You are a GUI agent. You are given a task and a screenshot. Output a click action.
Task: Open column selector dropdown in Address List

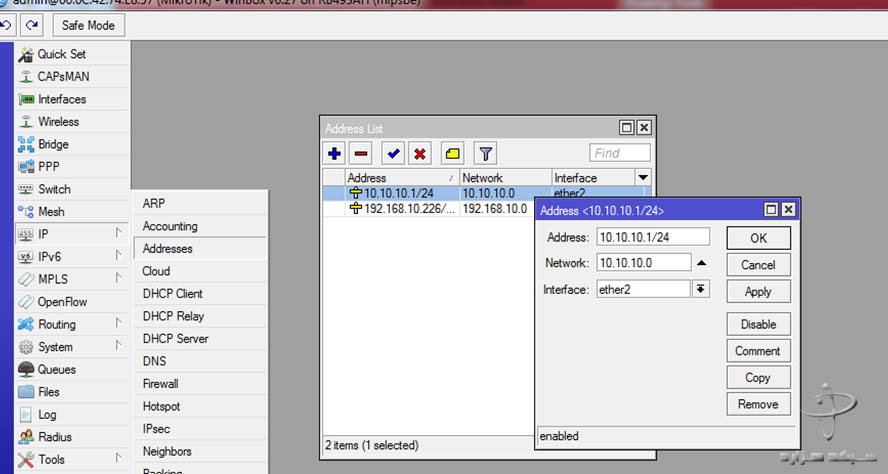click(643, 178)
